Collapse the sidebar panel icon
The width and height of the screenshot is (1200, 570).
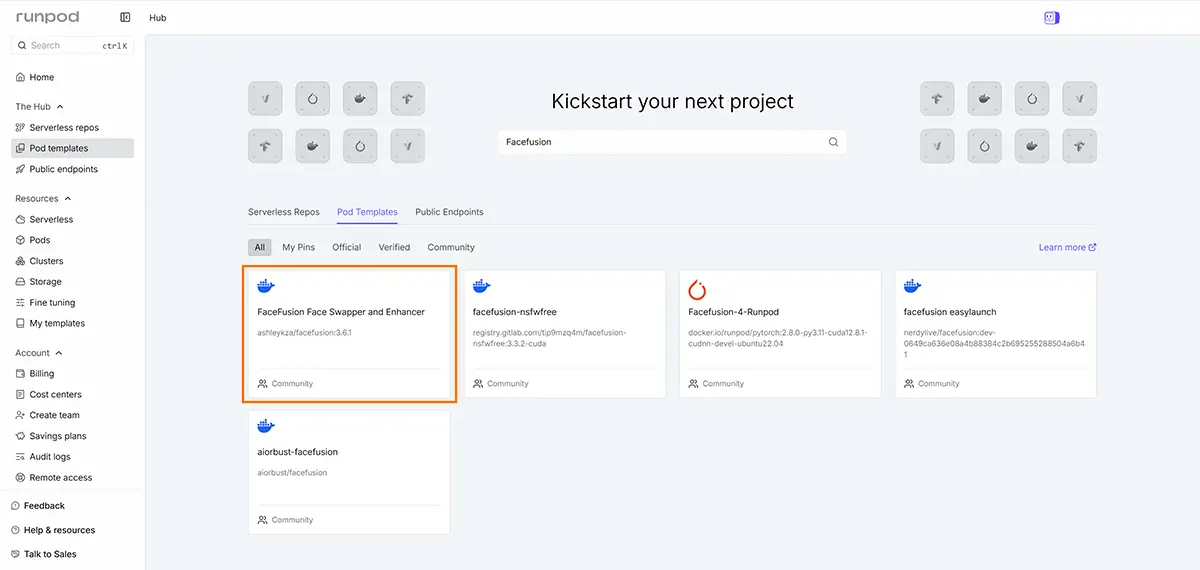(x=125, y=17)
